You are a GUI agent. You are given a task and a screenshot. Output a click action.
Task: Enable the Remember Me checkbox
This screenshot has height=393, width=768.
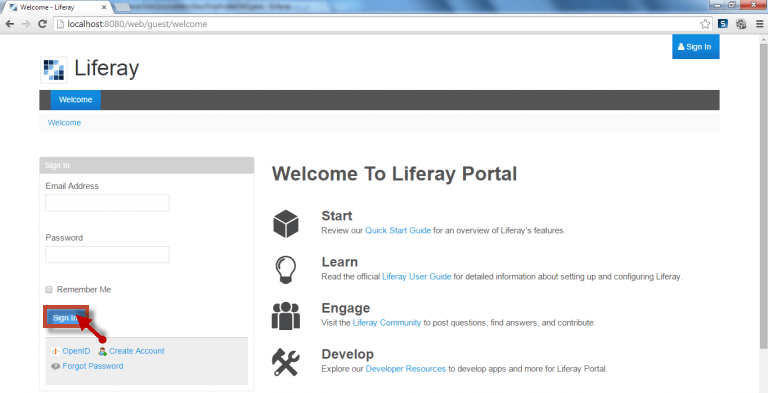tap(48, 290)
